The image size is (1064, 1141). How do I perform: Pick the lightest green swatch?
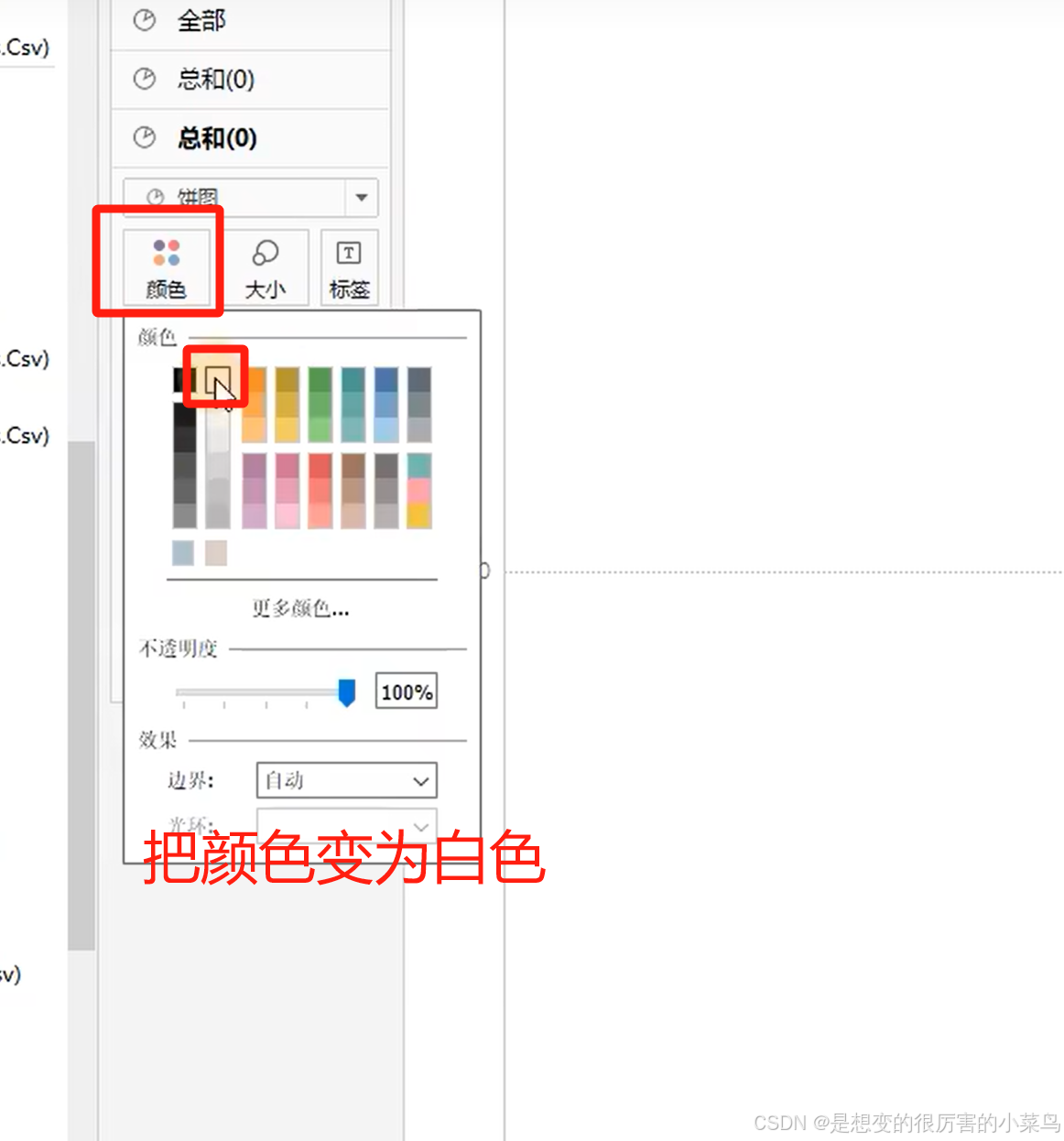(x=320, y=429)
